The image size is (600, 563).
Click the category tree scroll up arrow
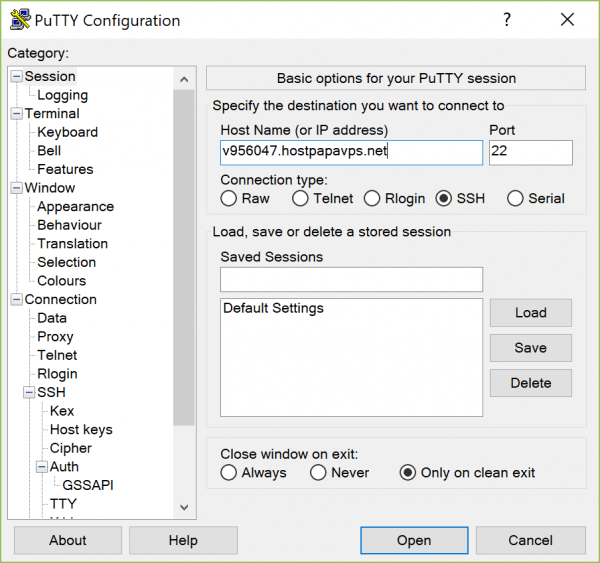(184, 79)
